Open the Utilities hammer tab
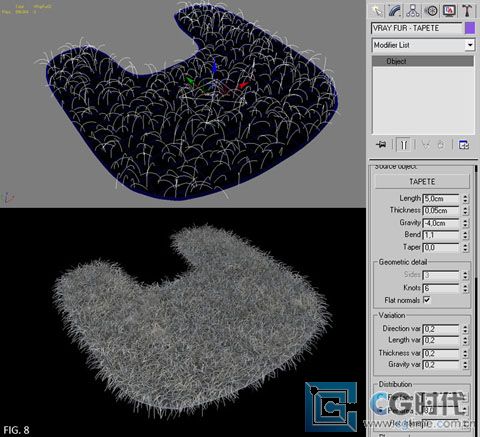This screenshot has height=437, width=480. pos(467,11)
